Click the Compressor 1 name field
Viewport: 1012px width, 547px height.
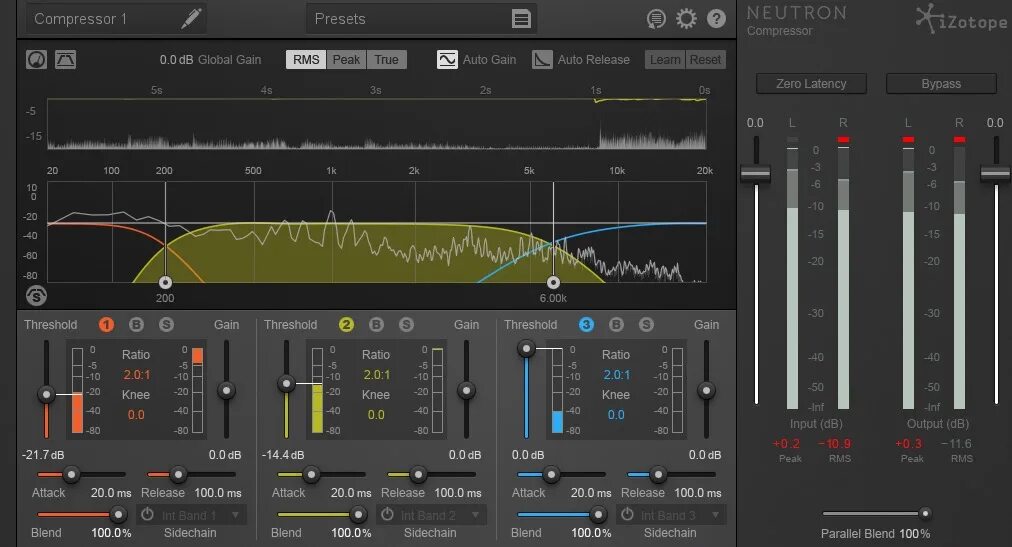(116, 19)
